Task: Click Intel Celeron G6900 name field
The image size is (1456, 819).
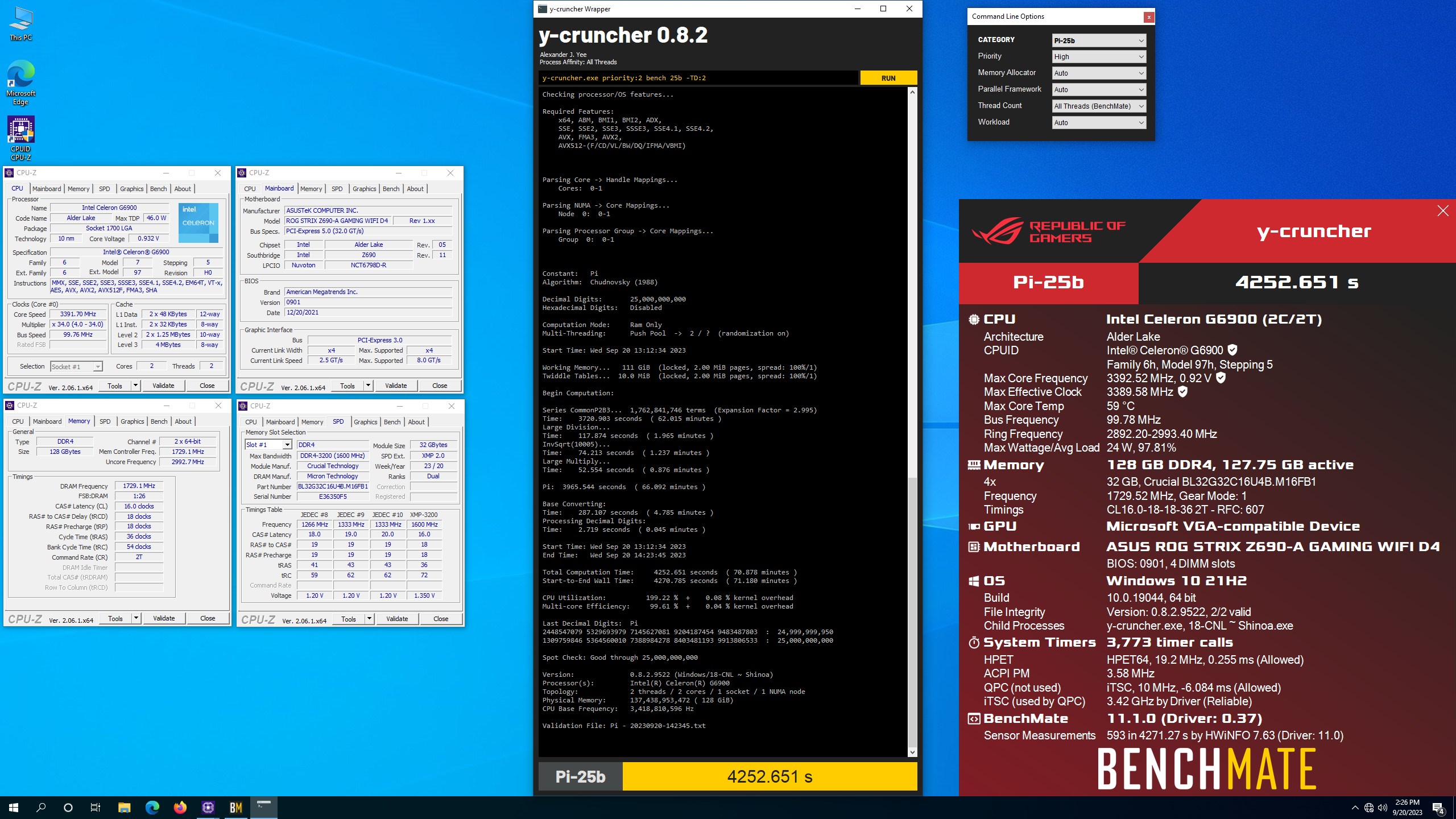Action: [109, 208]
